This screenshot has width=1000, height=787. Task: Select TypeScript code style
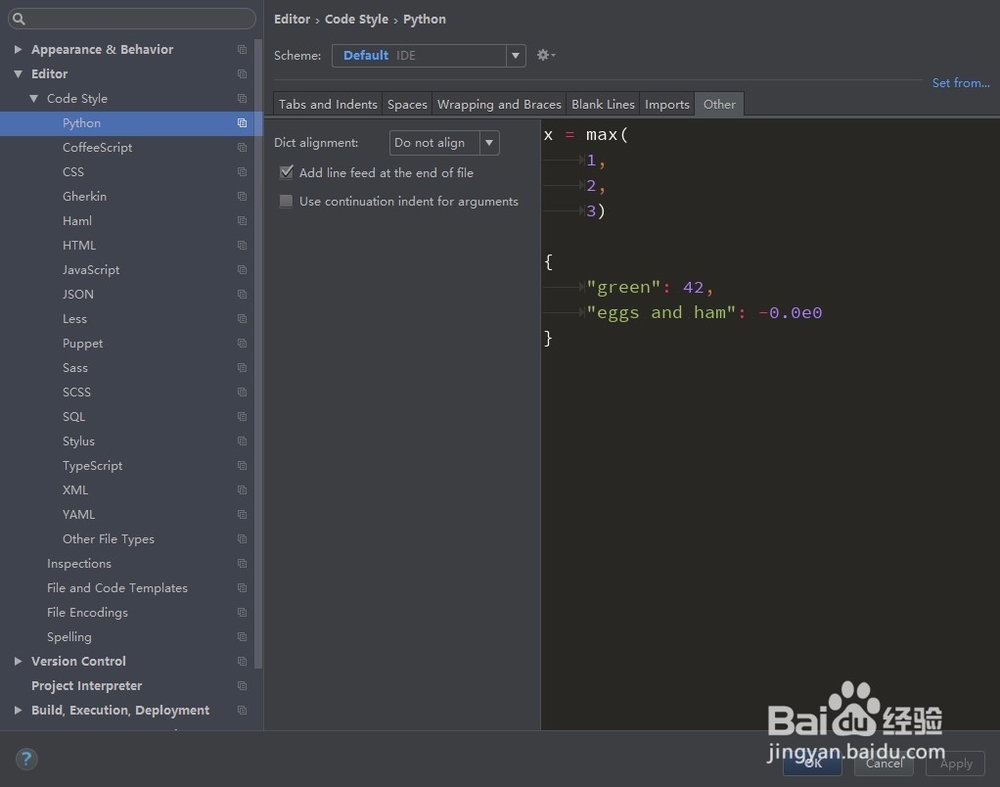tap(92, 466)
